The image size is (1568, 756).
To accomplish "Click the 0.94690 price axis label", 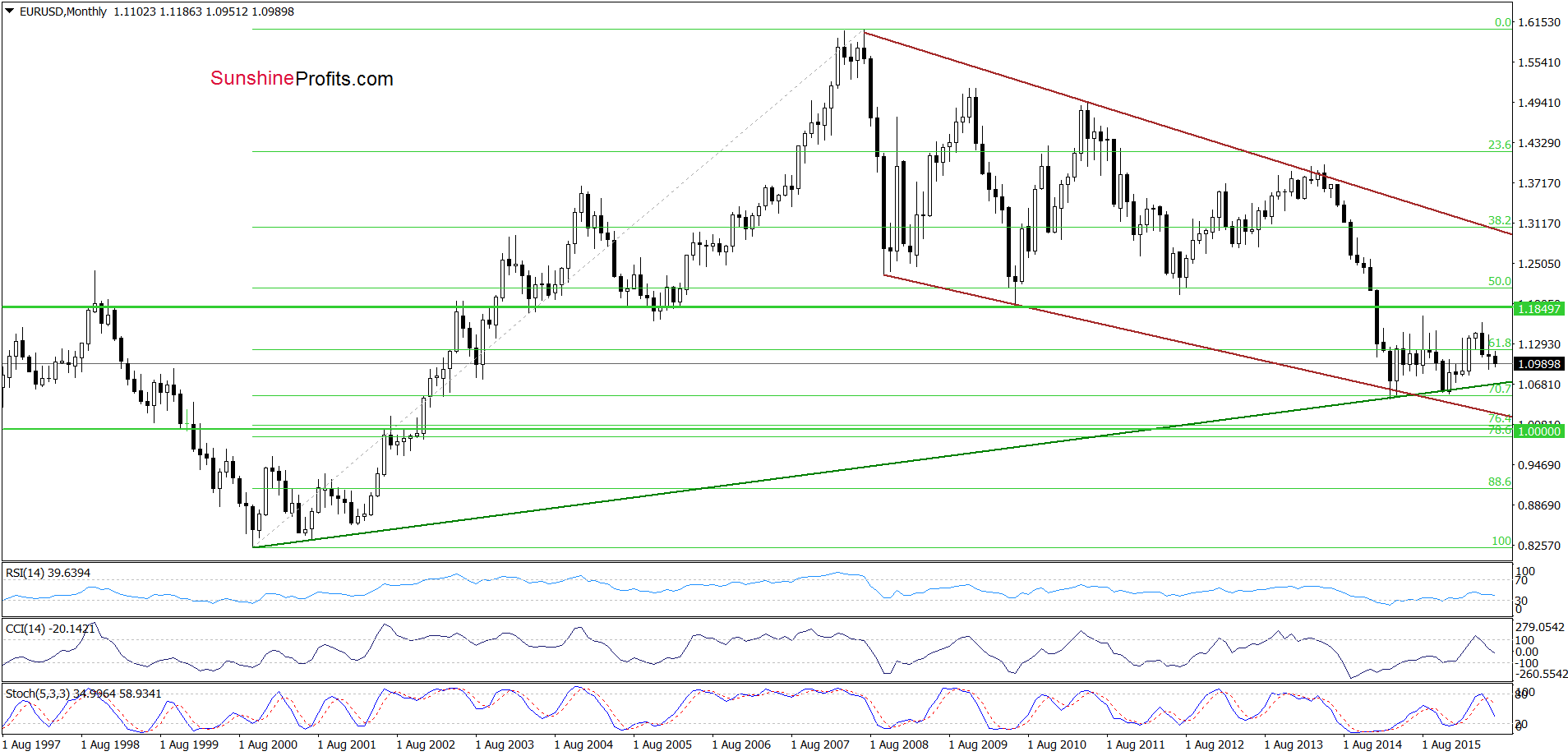I will click(x=1539, y=465).
